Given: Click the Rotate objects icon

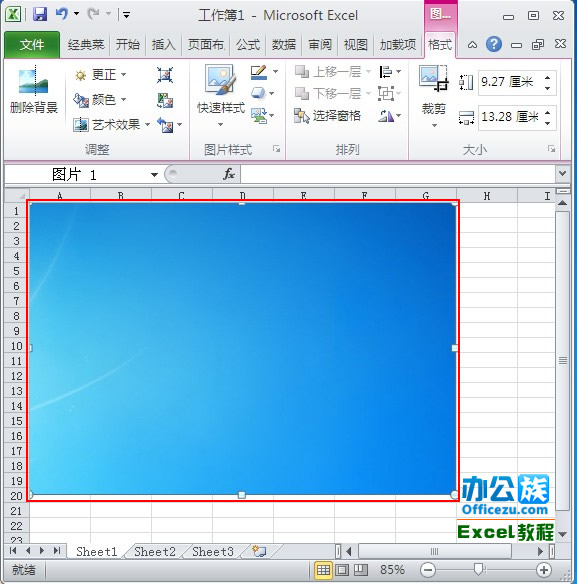Looking at the screenshot, I should pyautogui.click(x=386, y=116).
